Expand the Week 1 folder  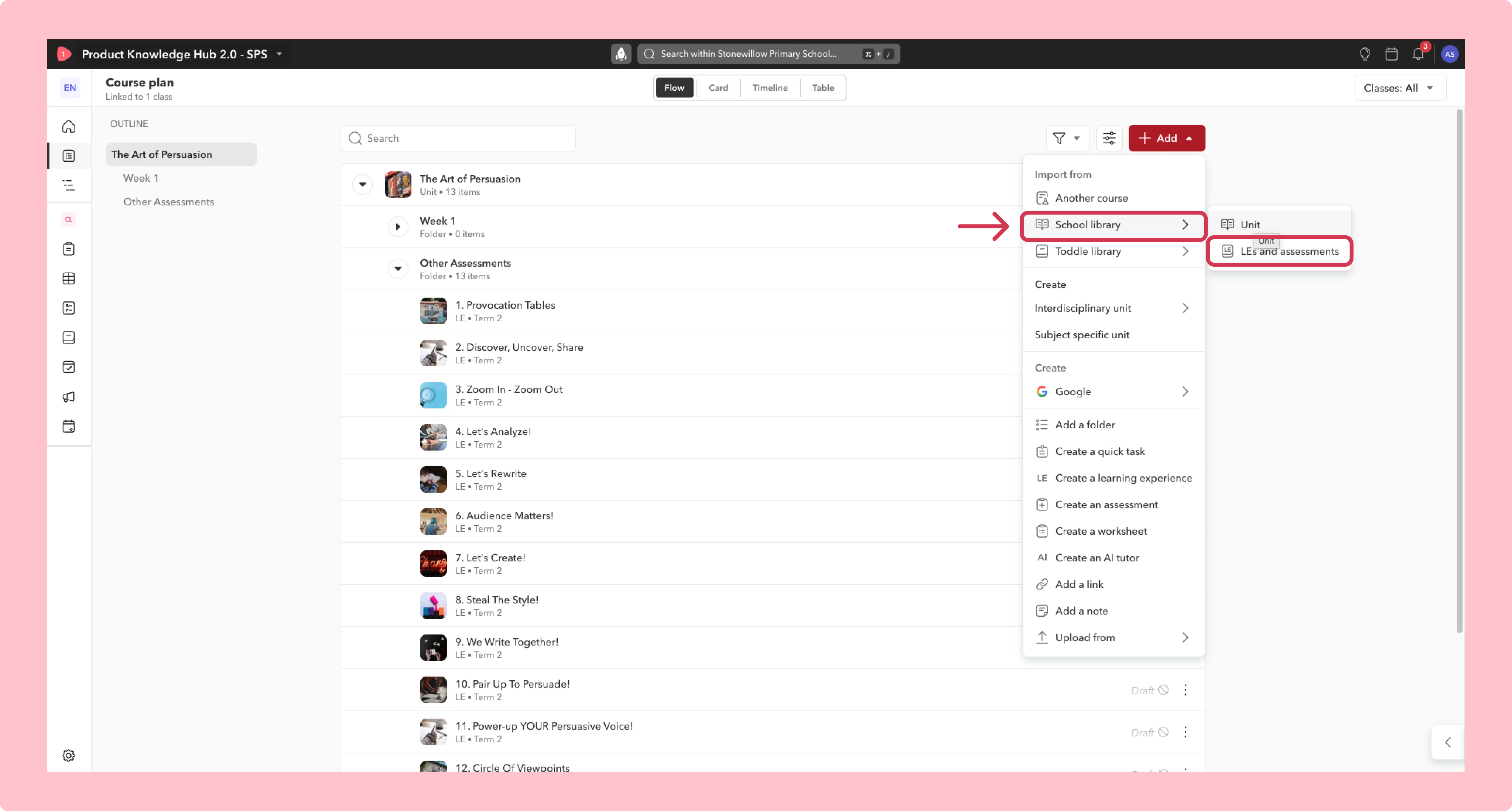[x=398, y=227]
